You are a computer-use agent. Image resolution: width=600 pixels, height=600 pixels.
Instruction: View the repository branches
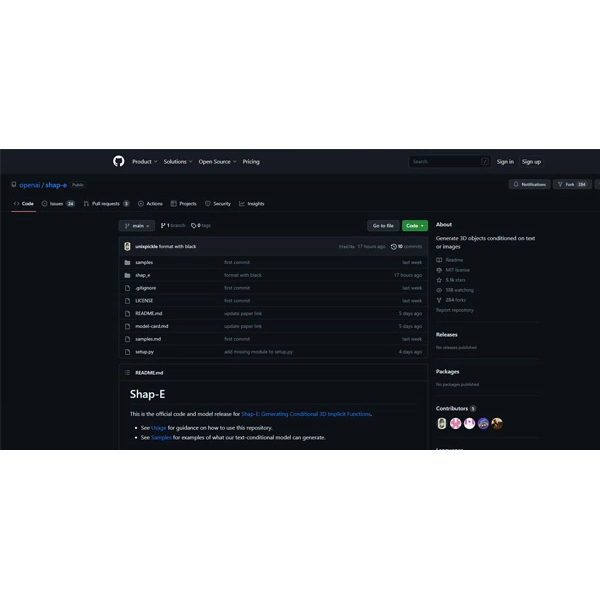173,226
